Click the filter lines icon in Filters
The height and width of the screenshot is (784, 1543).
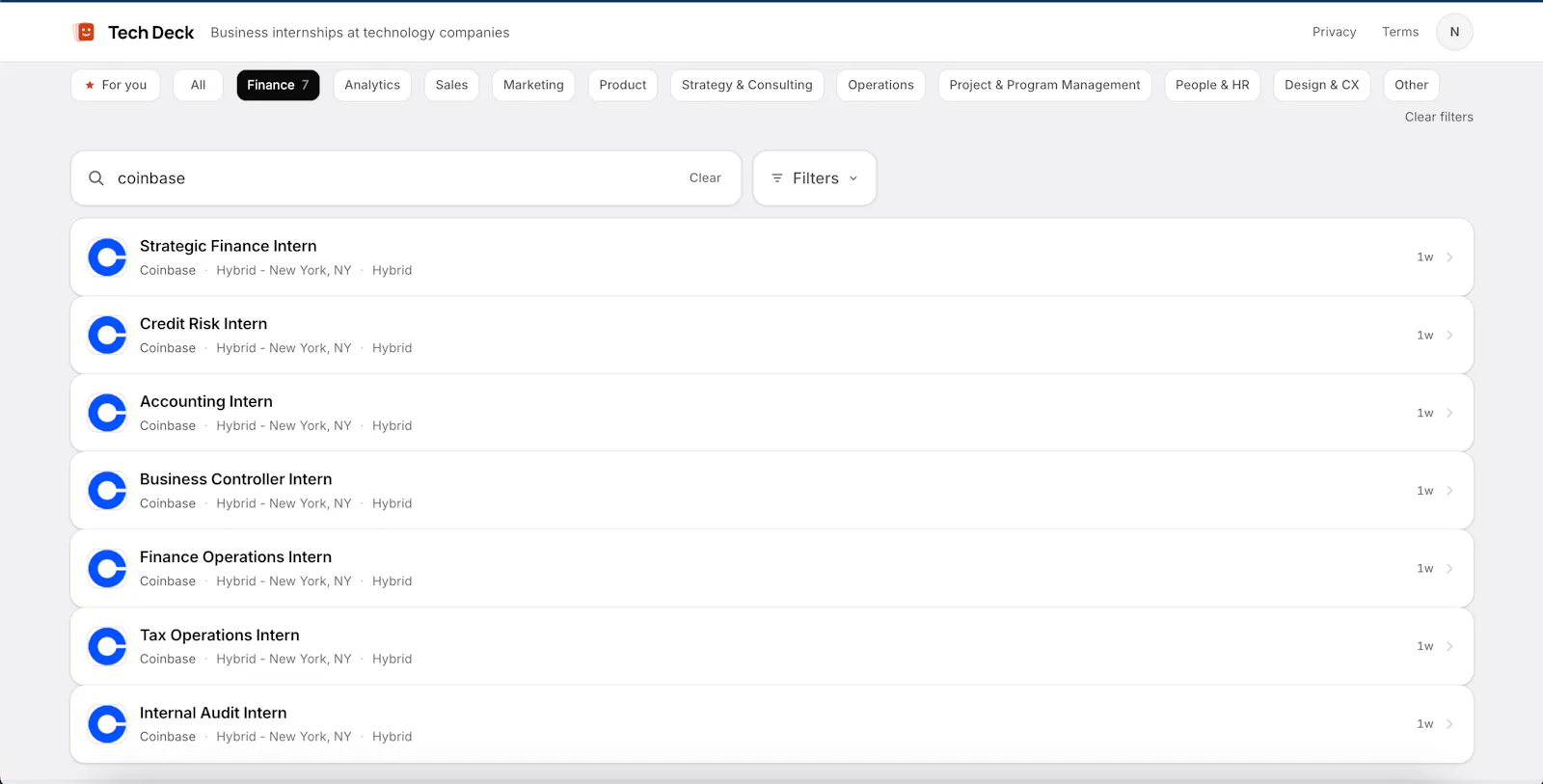click(777, 178)
